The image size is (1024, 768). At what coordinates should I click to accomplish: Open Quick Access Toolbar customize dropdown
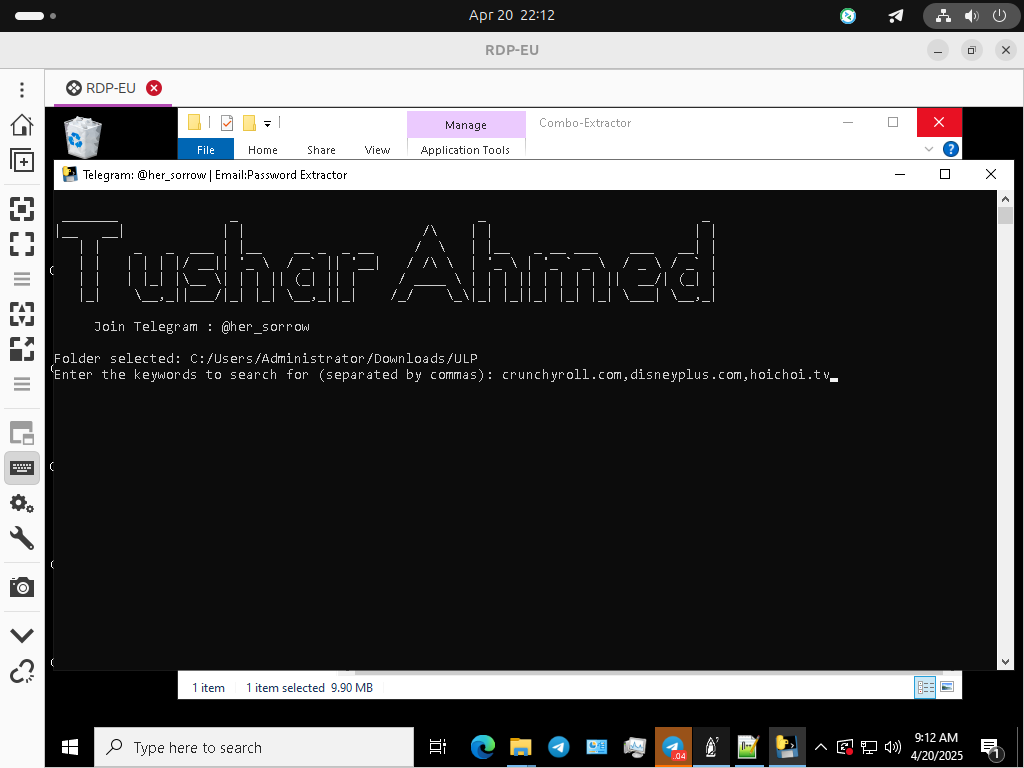pos(267,123)
